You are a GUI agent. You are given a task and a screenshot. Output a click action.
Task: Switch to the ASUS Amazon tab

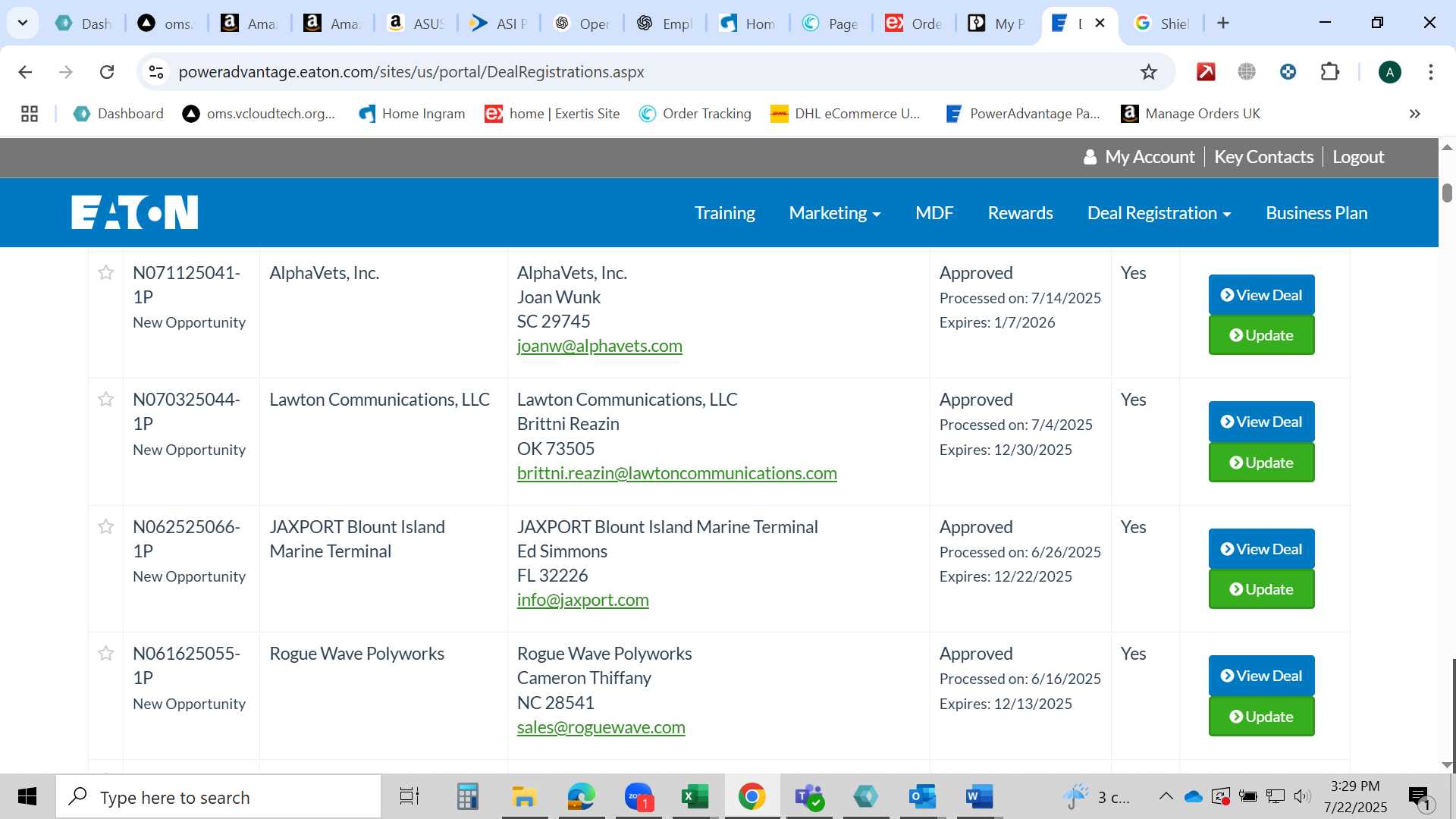(416, 23)
